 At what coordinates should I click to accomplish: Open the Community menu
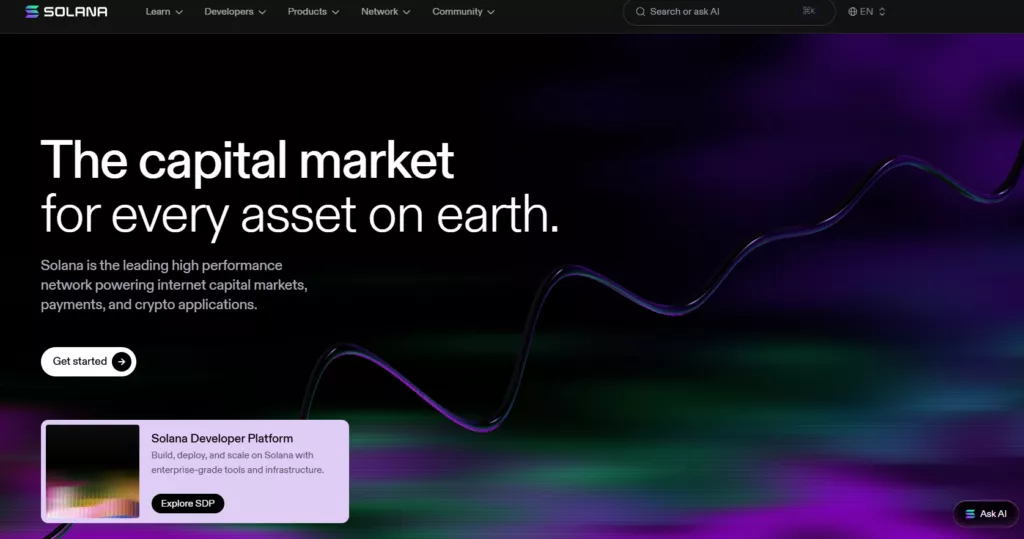(x=463, y=12)
